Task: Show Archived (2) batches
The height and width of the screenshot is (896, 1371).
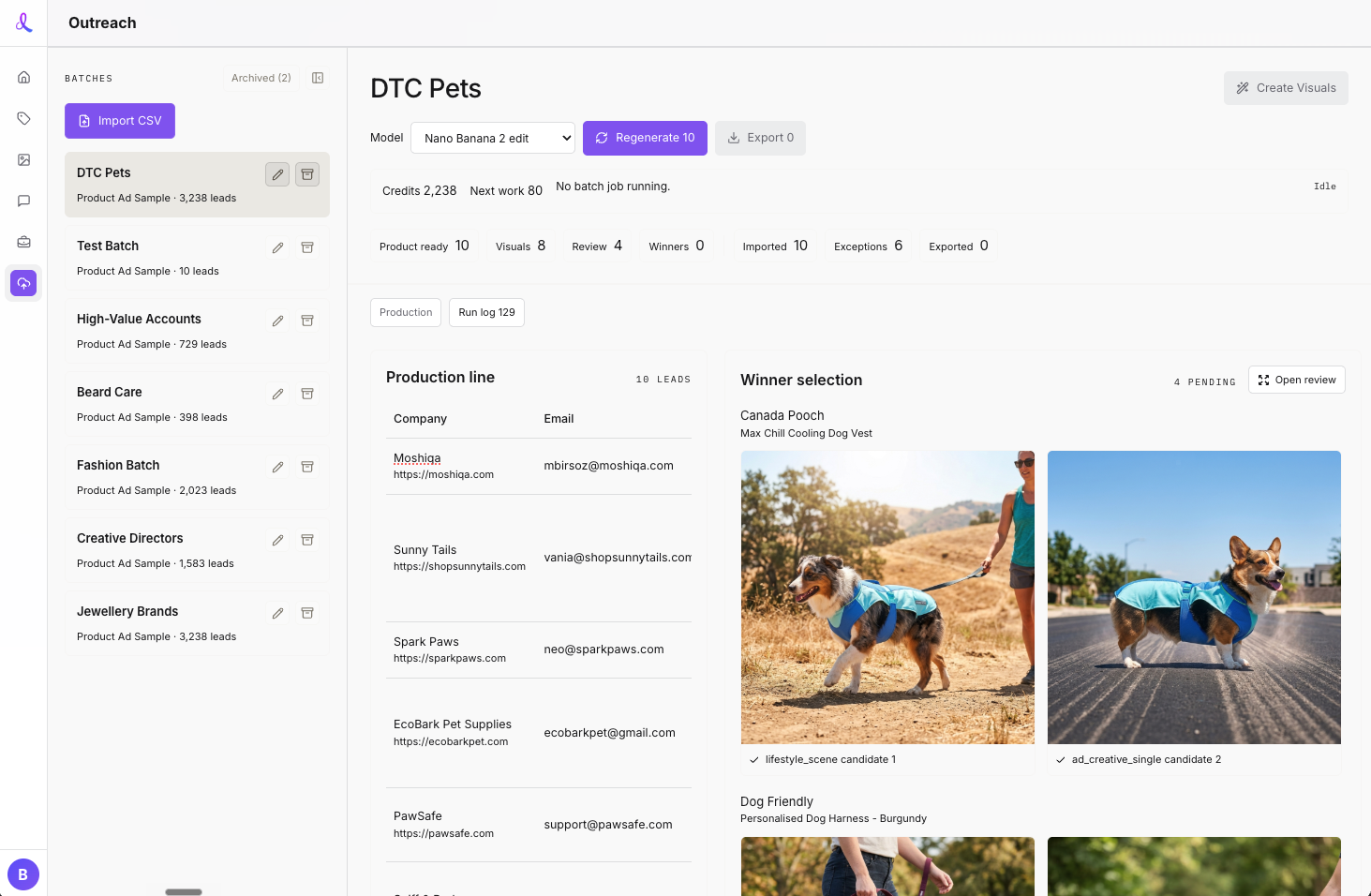Action: click(x=261, y=78)
